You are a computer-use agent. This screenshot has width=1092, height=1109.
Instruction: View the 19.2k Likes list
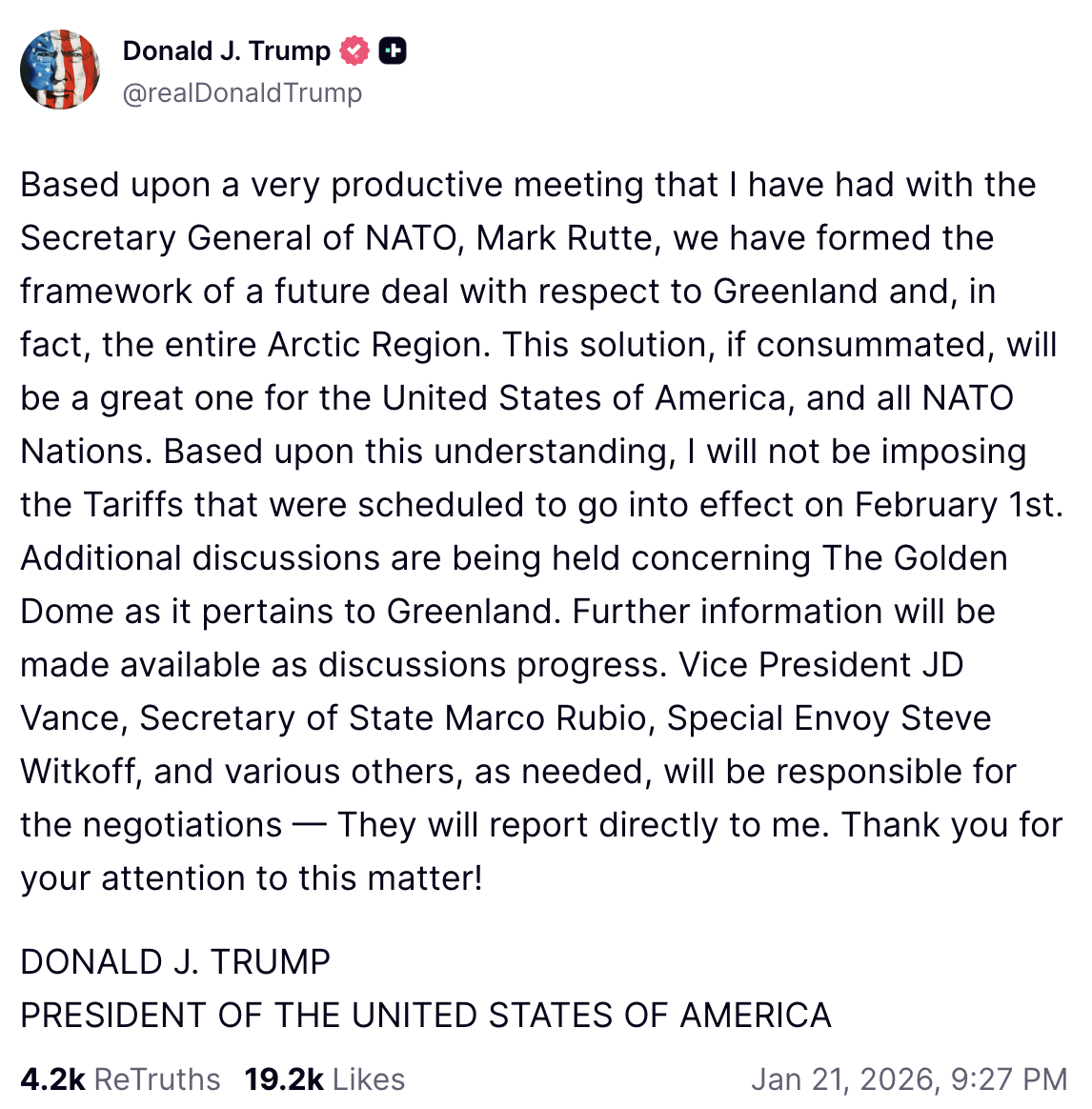coord(324,1079)
